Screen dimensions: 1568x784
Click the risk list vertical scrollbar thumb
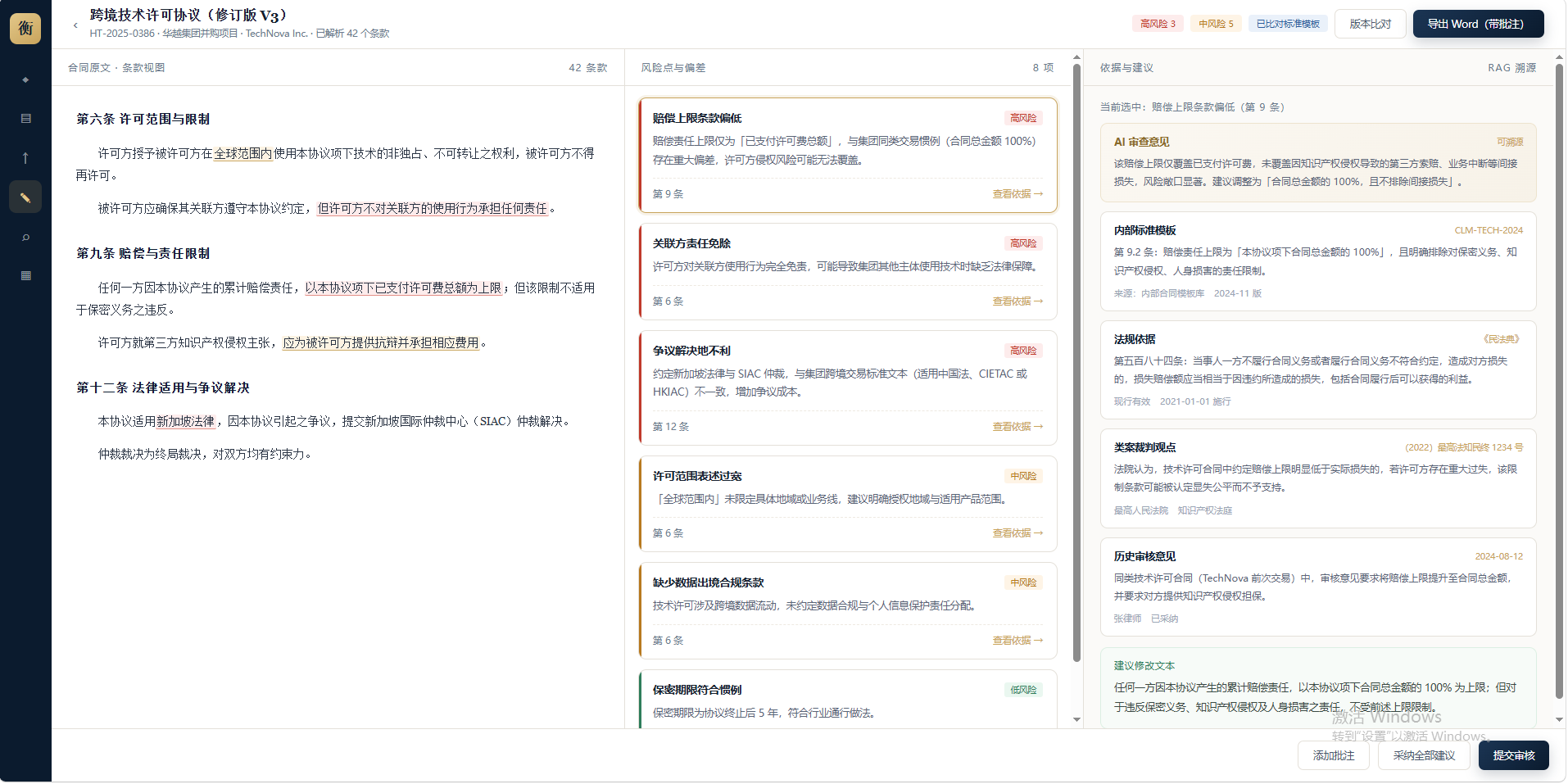point(1076,362)
